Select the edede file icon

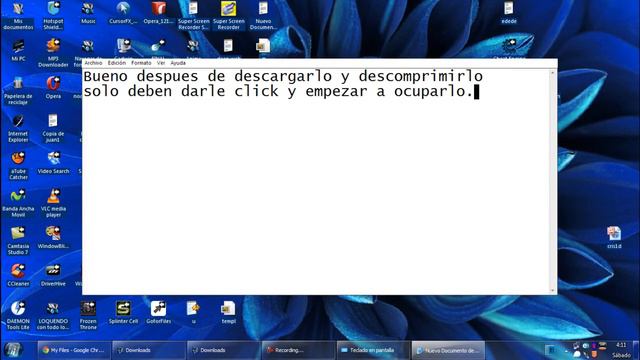point(509,13)
